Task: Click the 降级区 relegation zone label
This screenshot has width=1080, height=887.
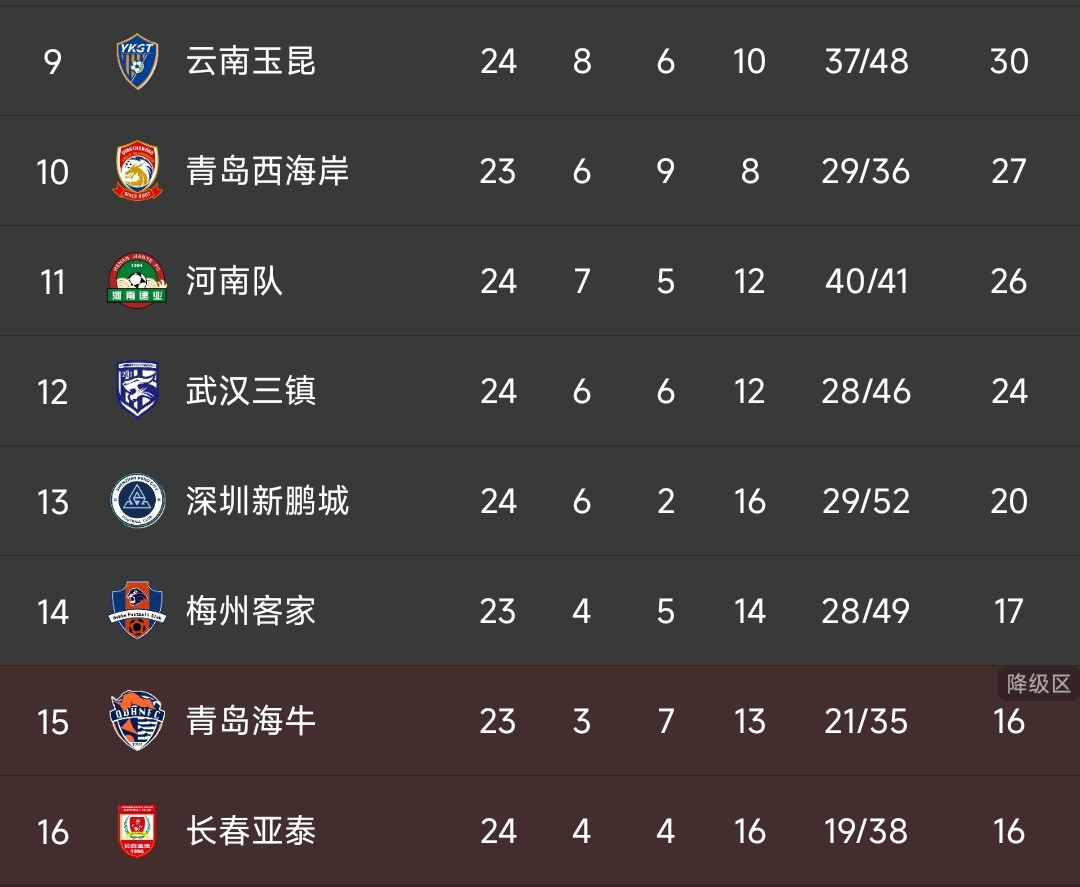Action: click(1039, 684)
